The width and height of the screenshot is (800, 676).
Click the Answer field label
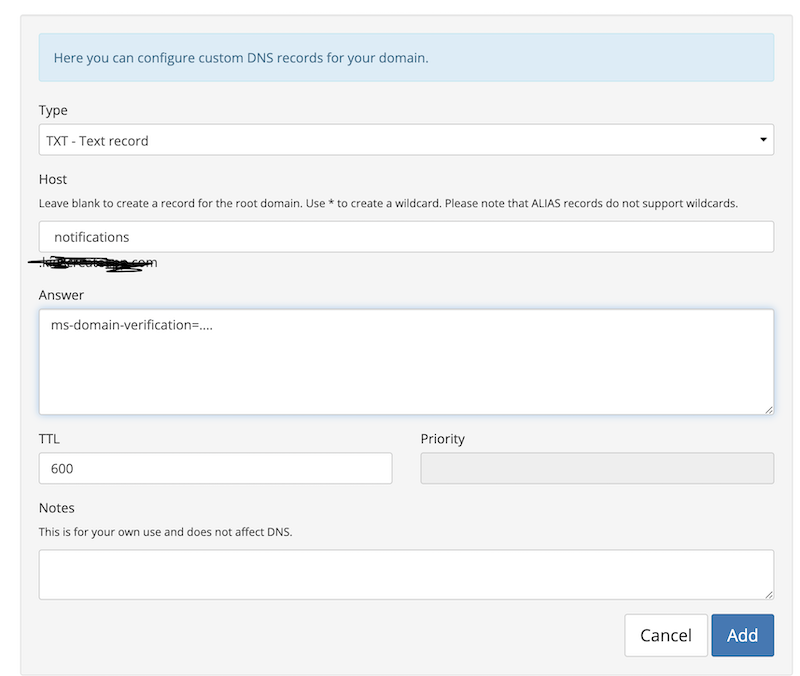[x=61, y=295]
